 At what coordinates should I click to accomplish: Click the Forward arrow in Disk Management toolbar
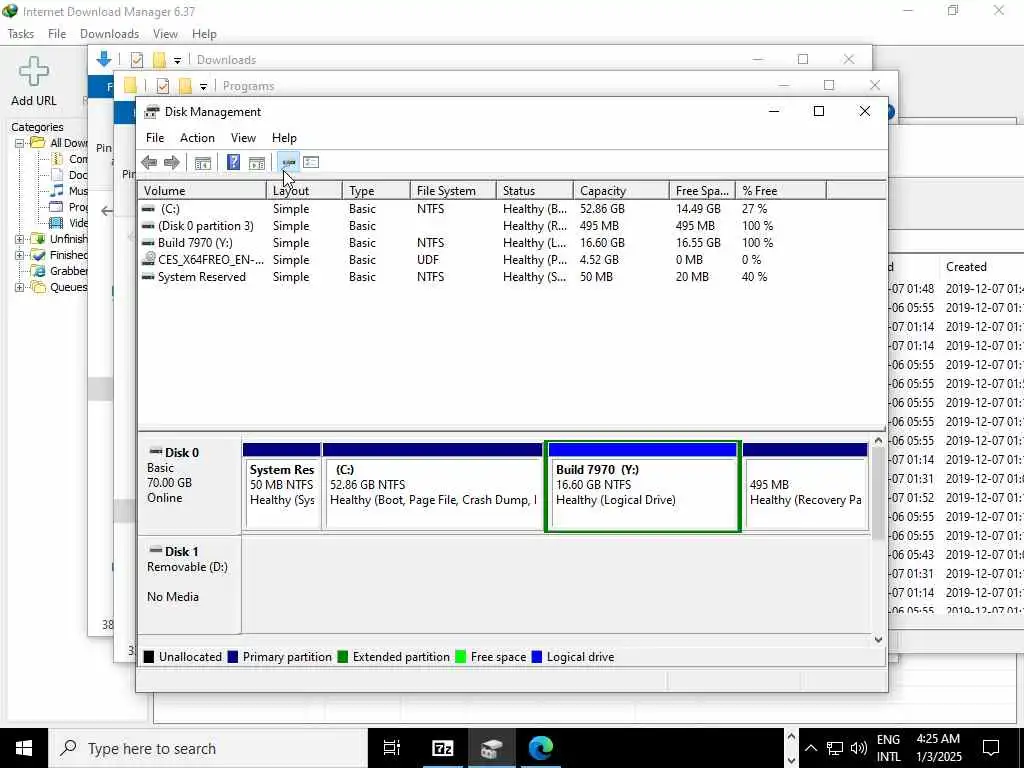click(172, 163)
